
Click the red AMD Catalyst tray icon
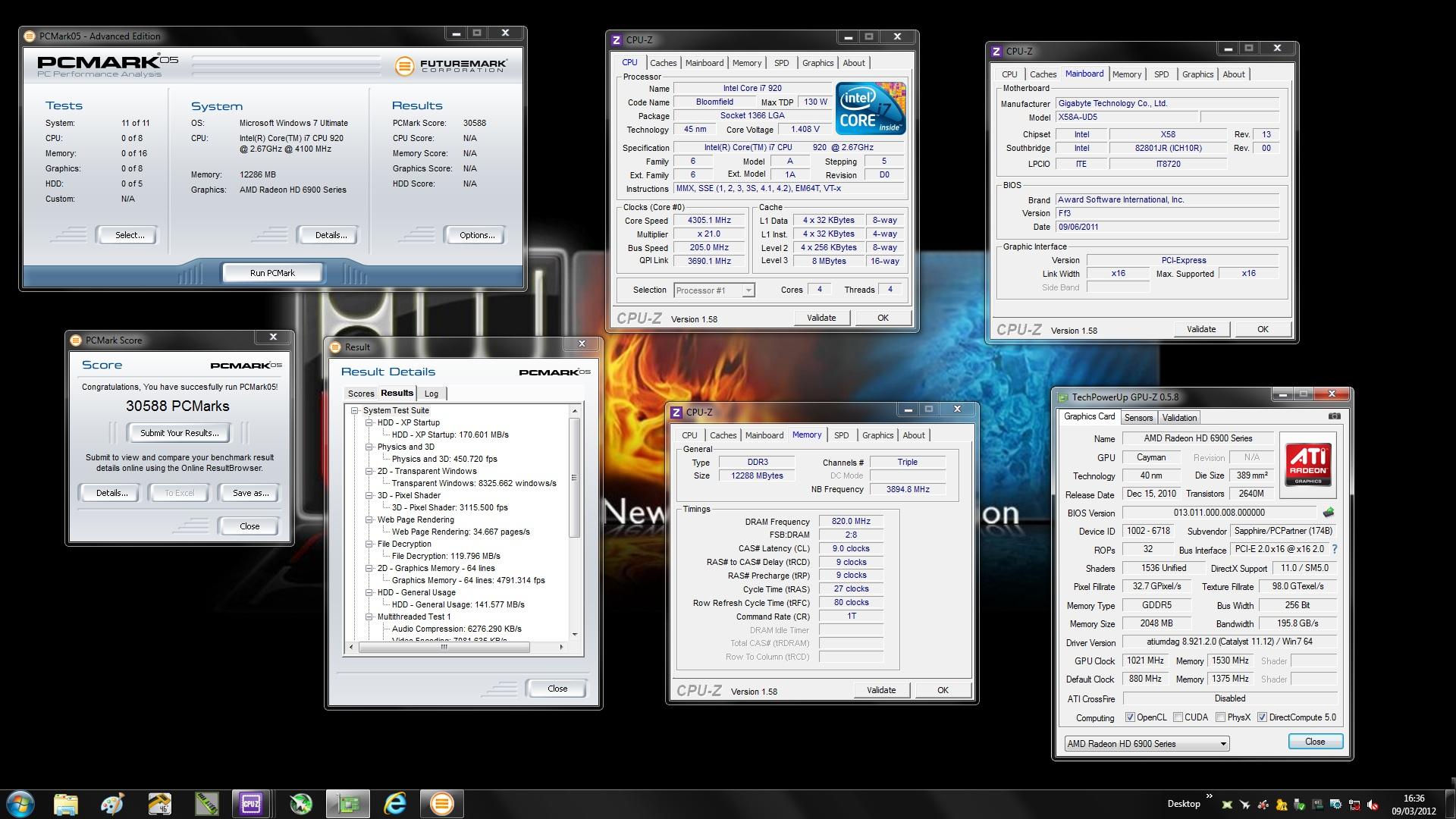[x=1263, y=805]
